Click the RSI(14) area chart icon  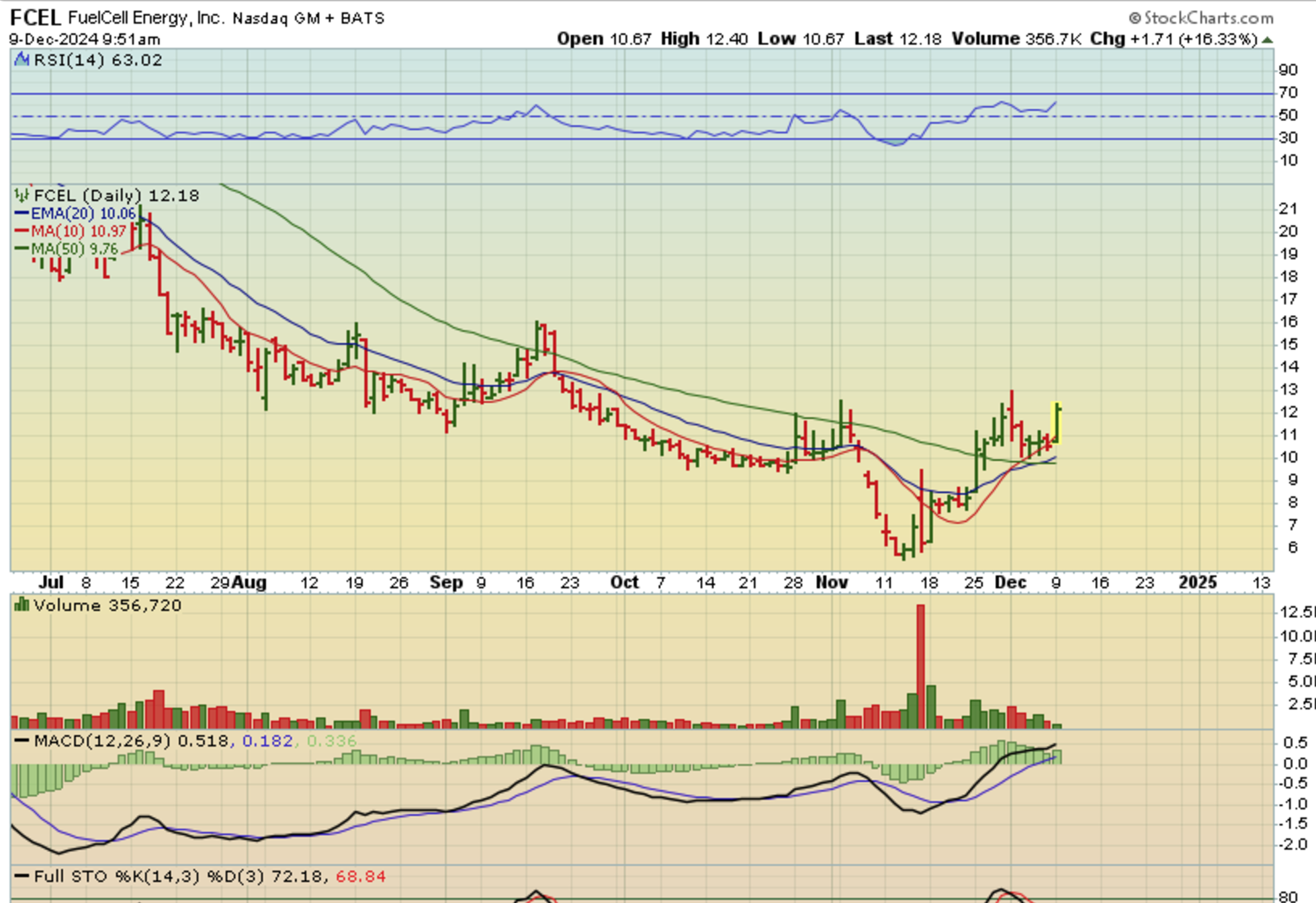click(x=22, y=60)
